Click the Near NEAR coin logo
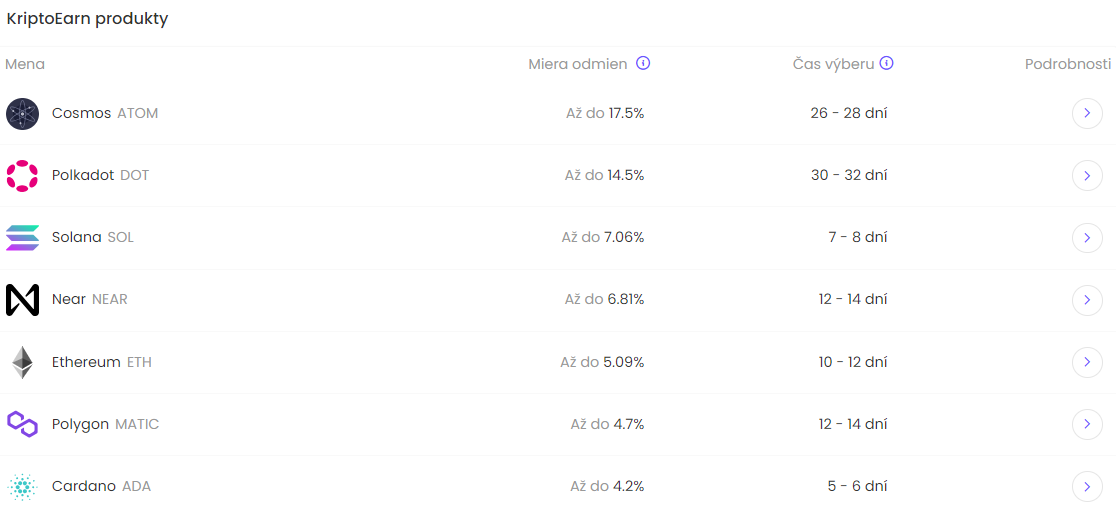The image size is (1116, 512). tap(22, 300)
